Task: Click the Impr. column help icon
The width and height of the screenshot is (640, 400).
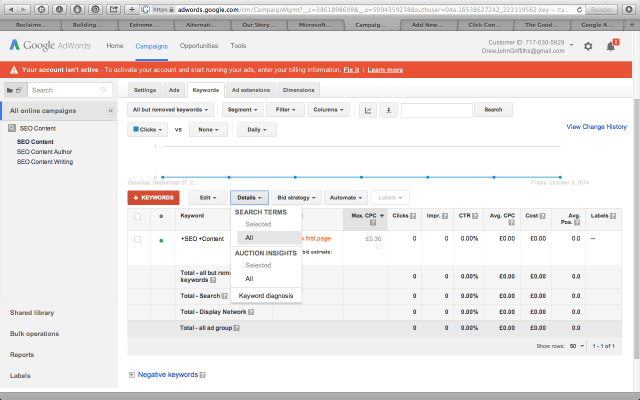Action: click(x=445, y=216)
